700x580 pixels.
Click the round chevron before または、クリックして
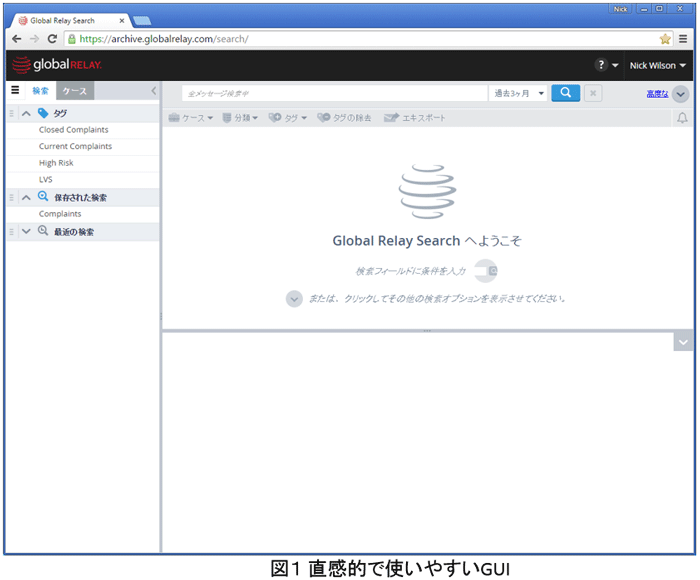[x=294, y=299]
